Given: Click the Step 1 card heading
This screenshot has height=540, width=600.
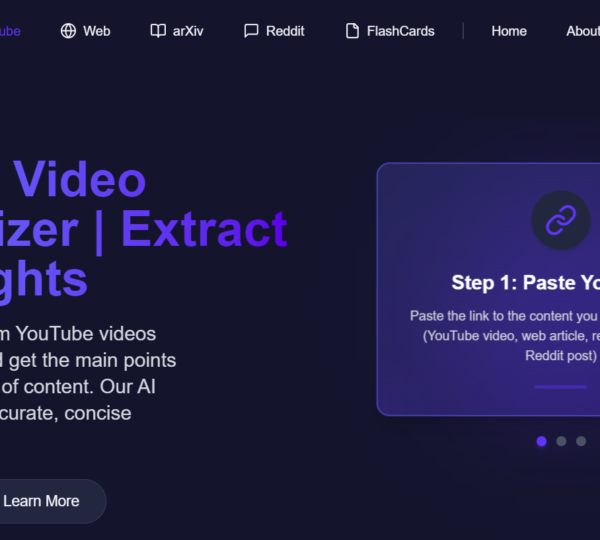Looking at the screenshot, I should 526,282.
